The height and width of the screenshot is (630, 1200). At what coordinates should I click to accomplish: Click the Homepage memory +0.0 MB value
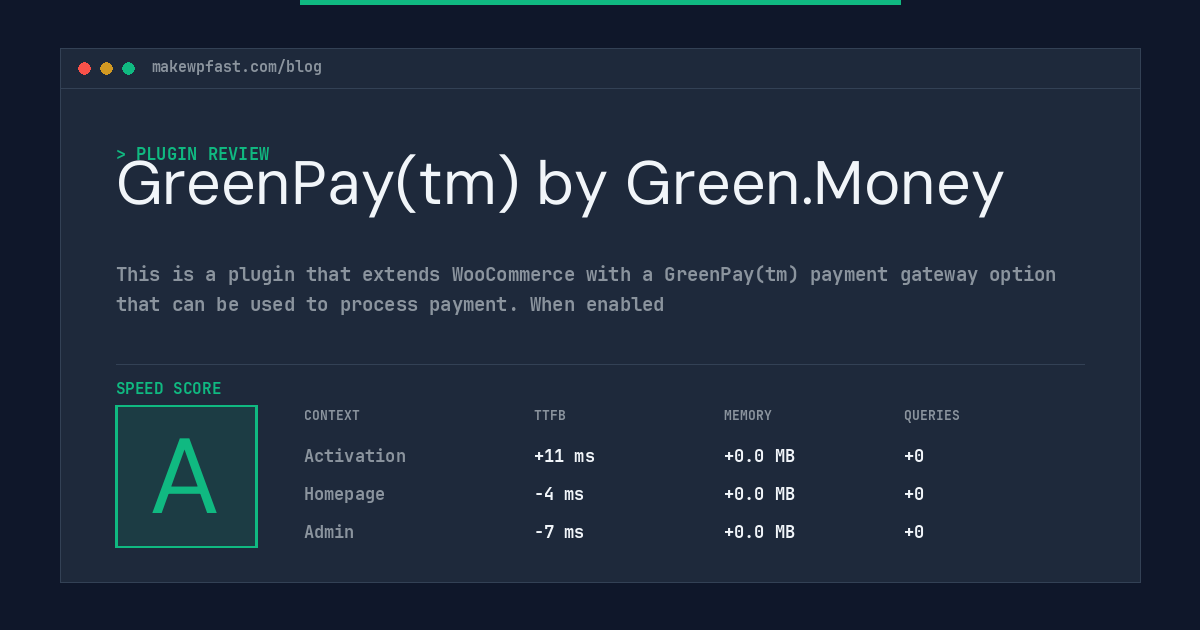[x=759, y=494]
